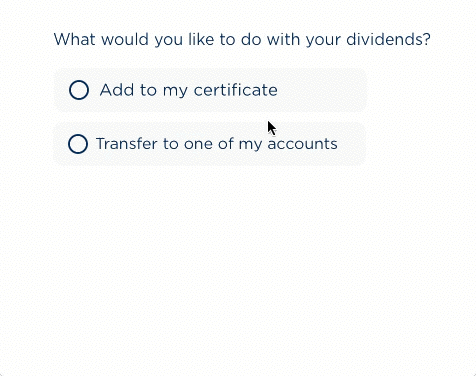Click the word 'accounts' in second option
This screenshot has height=376, width=476.
(x=303, y=144)
